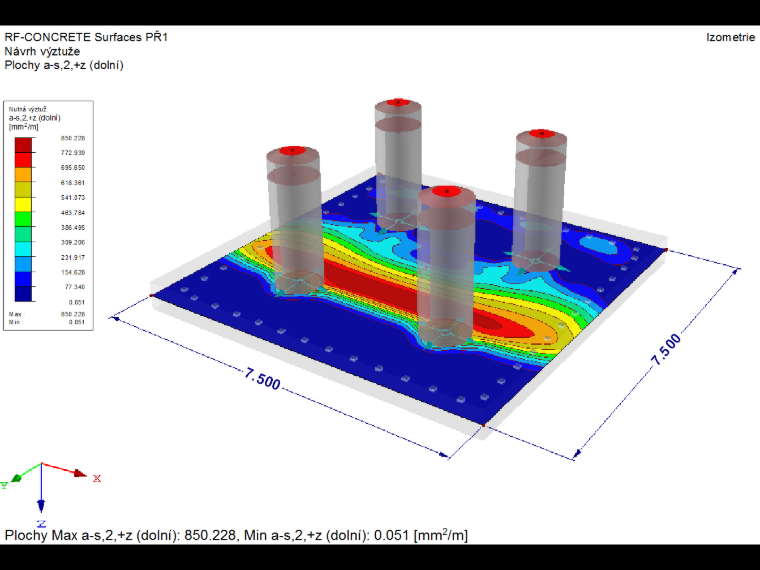Click the green Y axis label
The image size is (760, 570).
click(4, 485)
